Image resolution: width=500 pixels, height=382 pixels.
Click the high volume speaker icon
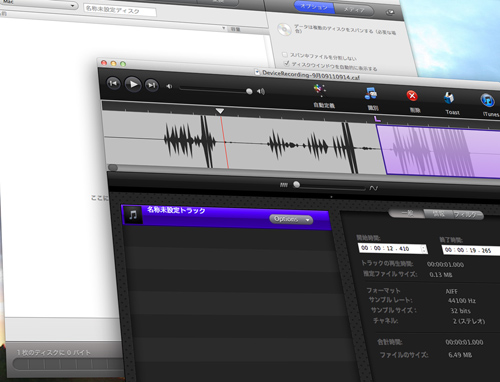[x=261, y=91]
